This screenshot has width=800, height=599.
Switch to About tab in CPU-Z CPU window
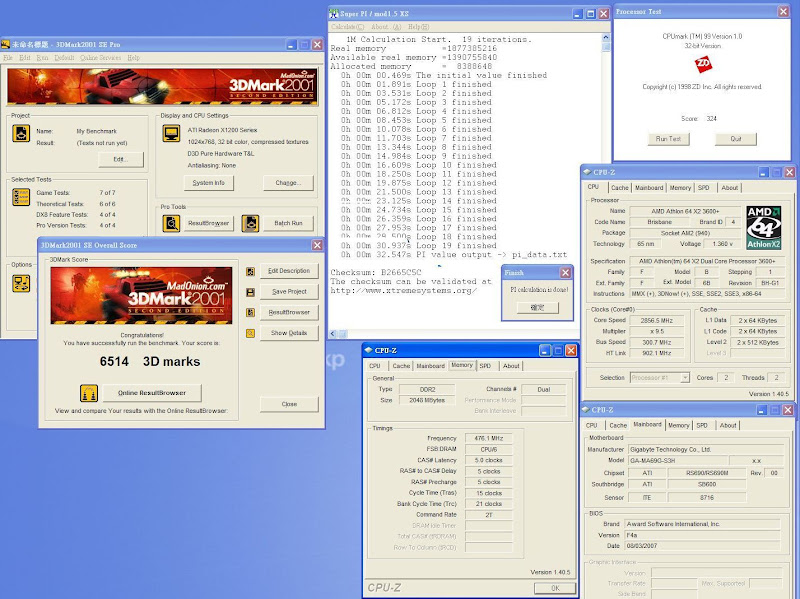tap(730, 188)
